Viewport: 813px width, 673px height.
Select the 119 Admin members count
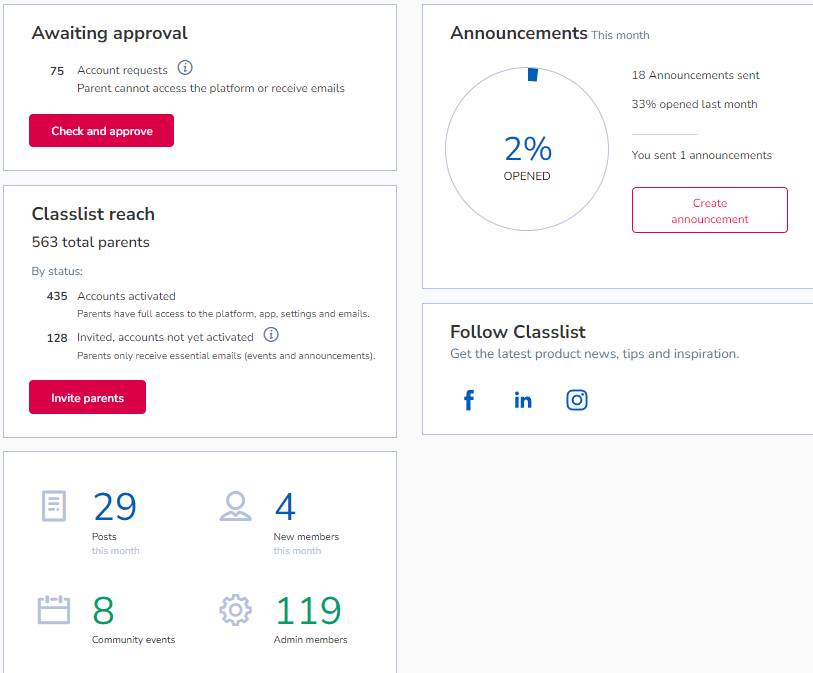(x=308, y=610)
